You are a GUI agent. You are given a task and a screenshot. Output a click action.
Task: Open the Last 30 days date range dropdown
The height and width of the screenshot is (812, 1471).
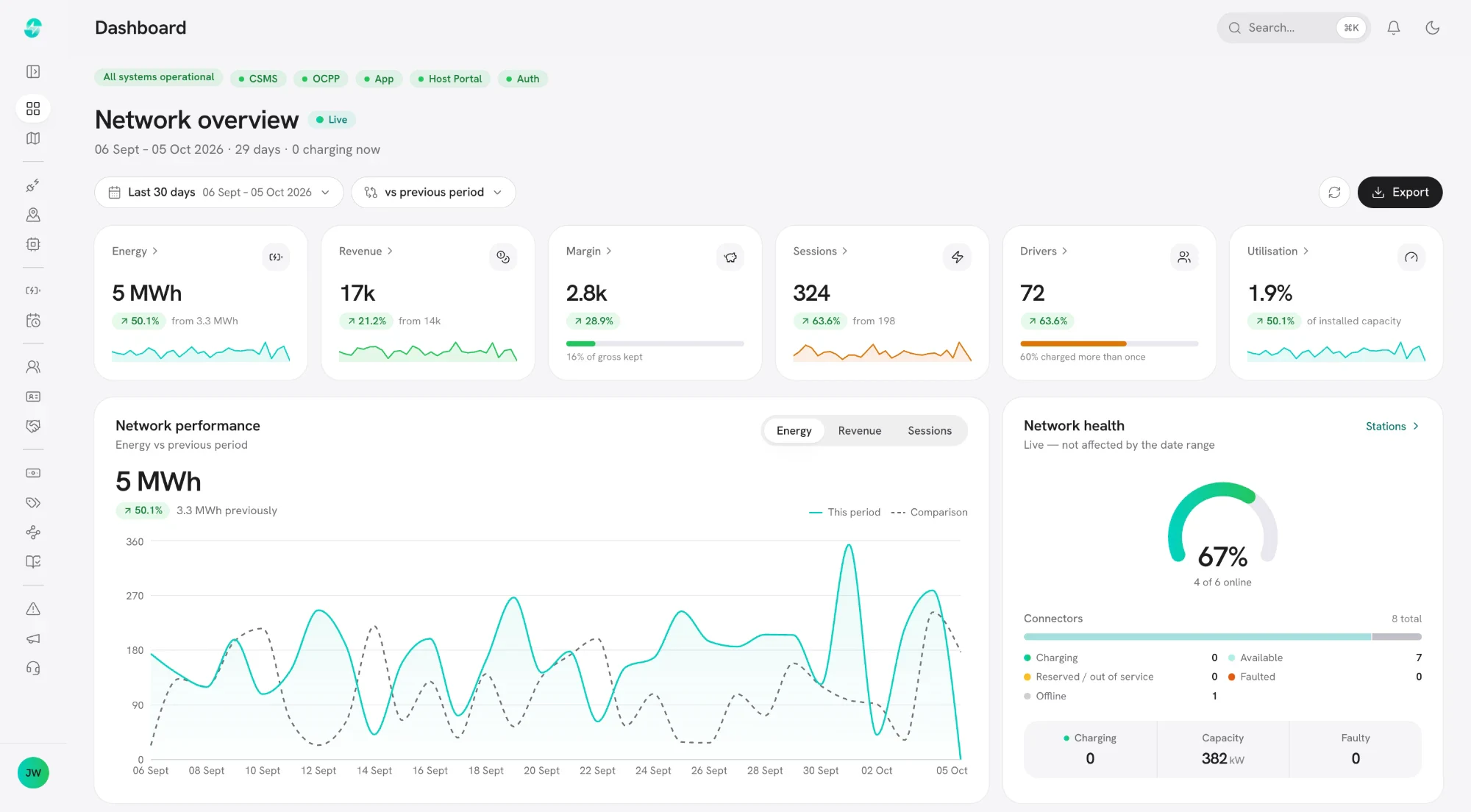point(219,192)
